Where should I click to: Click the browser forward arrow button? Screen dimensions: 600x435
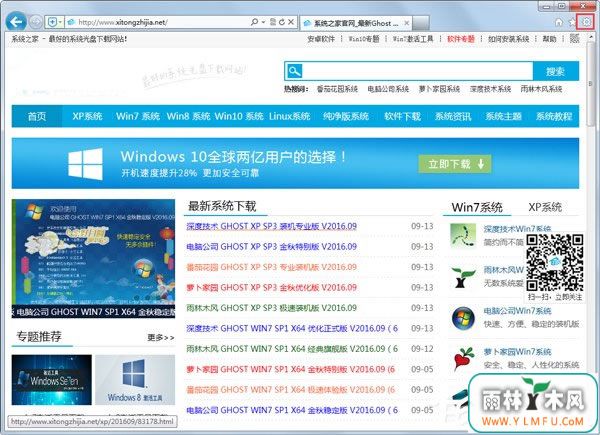(36, 22)
